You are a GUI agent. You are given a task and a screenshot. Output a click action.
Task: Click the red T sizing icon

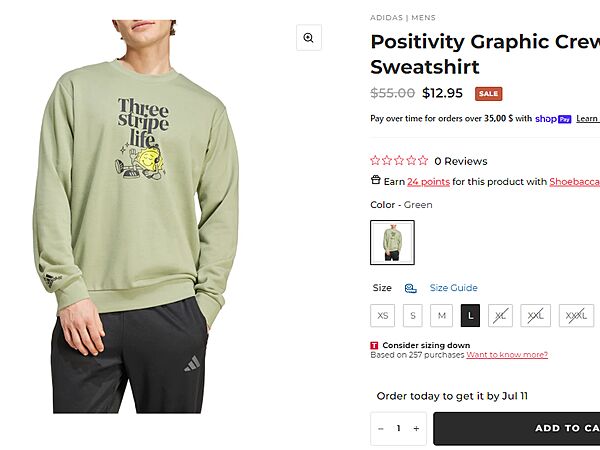click(375, 346)
